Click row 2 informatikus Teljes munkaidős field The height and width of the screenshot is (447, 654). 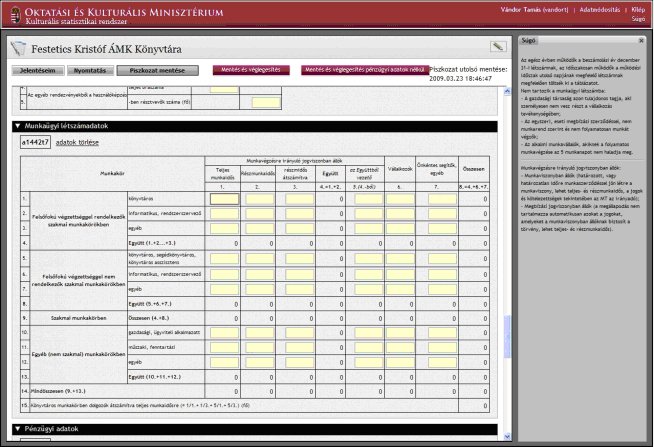(224, 214)
